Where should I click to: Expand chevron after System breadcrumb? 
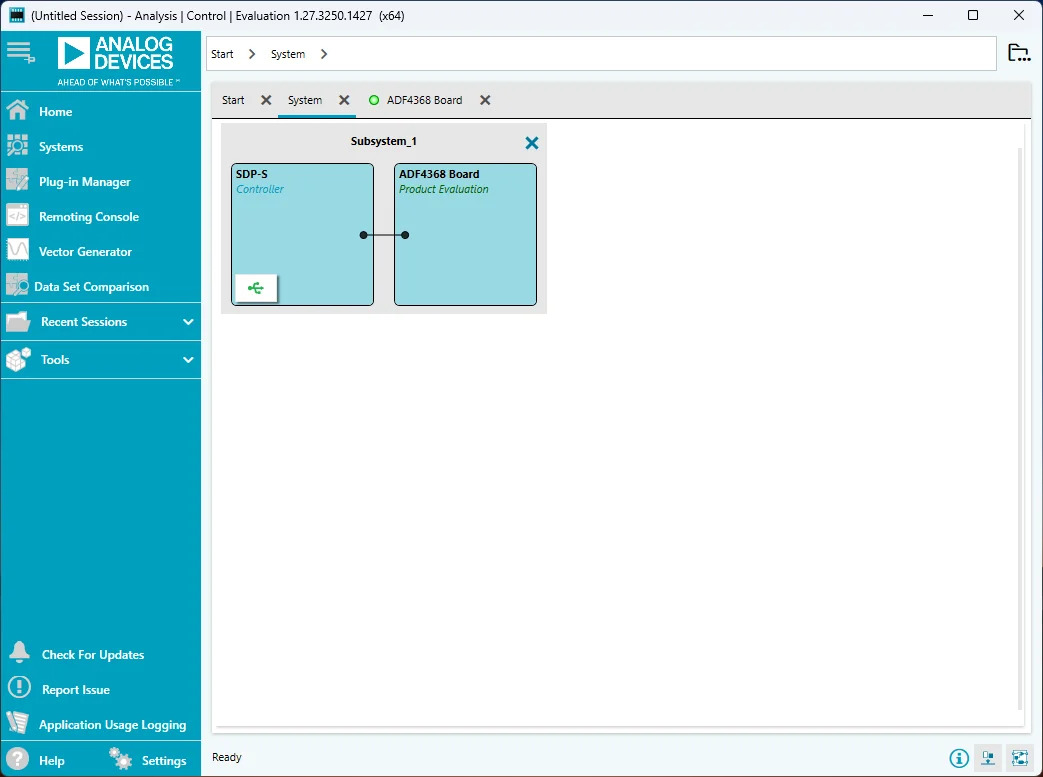[324, 54]
